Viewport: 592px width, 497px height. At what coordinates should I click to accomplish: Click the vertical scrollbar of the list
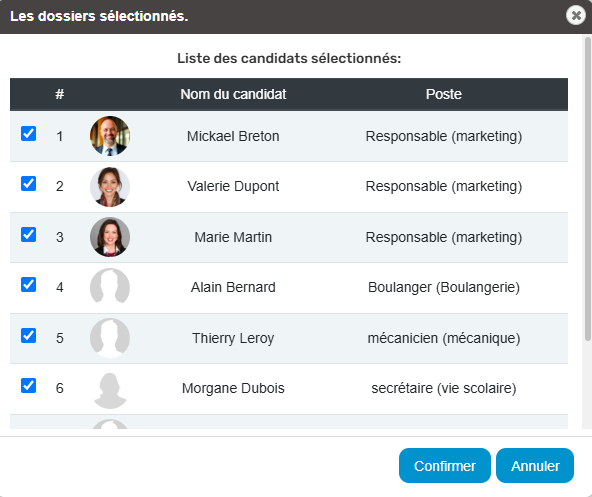[587, 189]
